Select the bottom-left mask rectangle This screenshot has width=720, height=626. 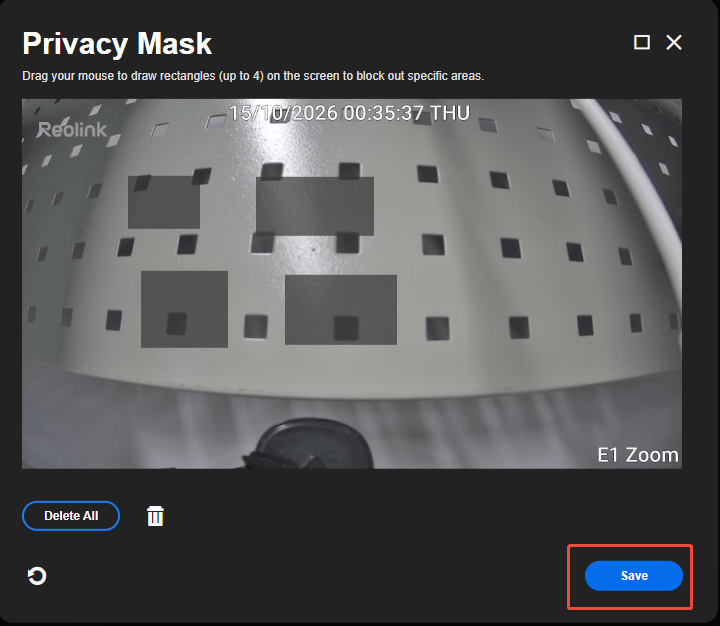click(x=184, y=309)
